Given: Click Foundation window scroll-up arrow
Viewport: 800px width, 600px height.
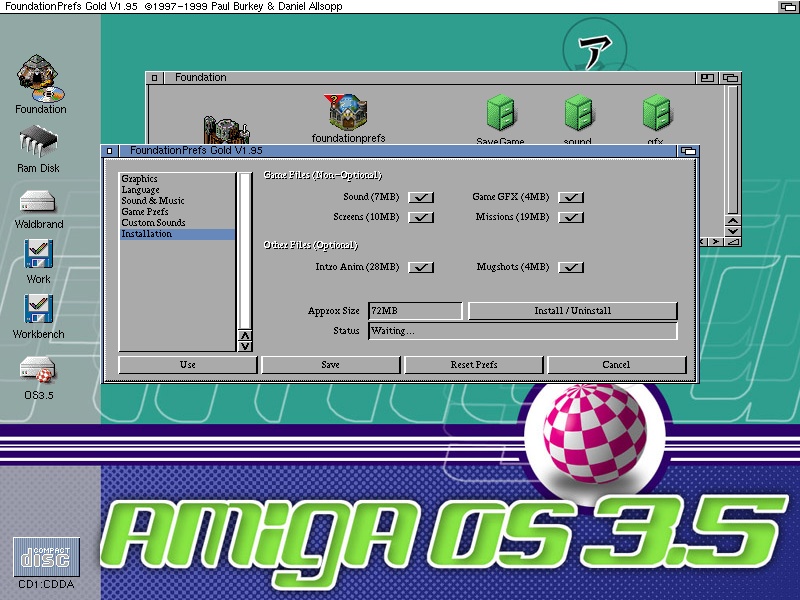Looking at the screenshot, I should point(733,221).
